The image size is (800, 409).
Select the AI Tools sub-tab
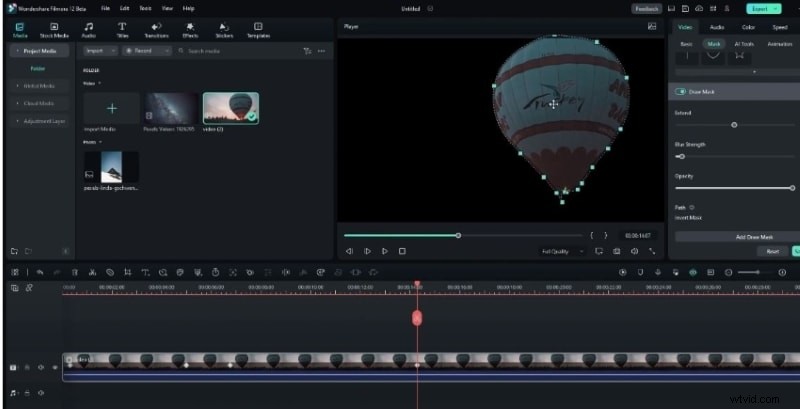click(x=744, y=44)
